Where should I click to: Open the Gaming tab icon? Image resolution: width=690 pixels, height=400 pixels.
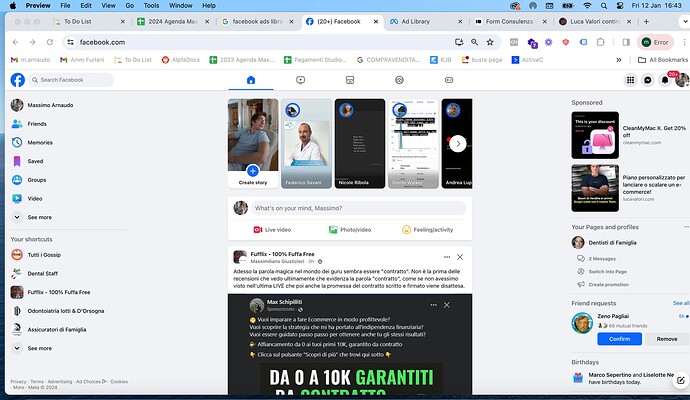(449, 80)
